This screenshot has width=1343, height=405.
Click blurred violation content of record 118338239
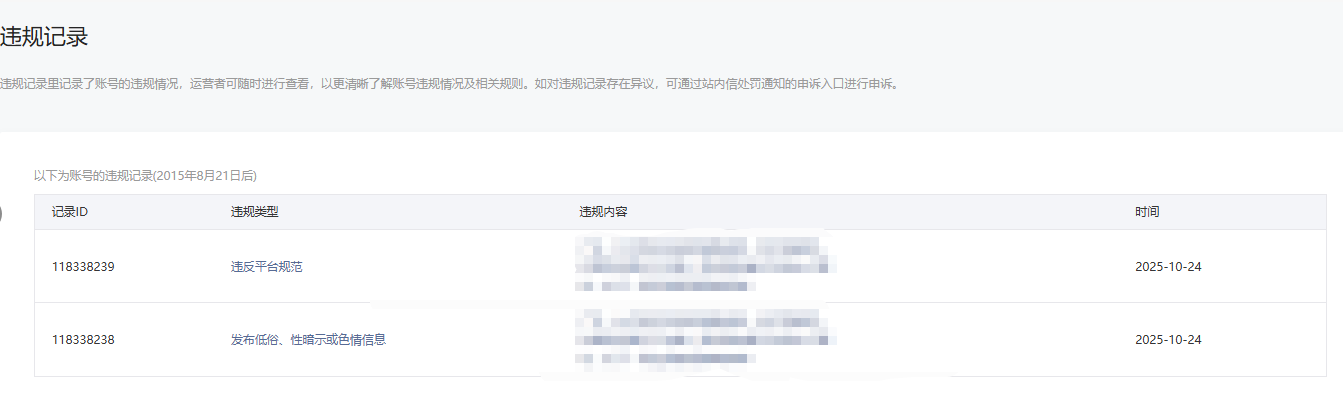click(x=705, y=265)
